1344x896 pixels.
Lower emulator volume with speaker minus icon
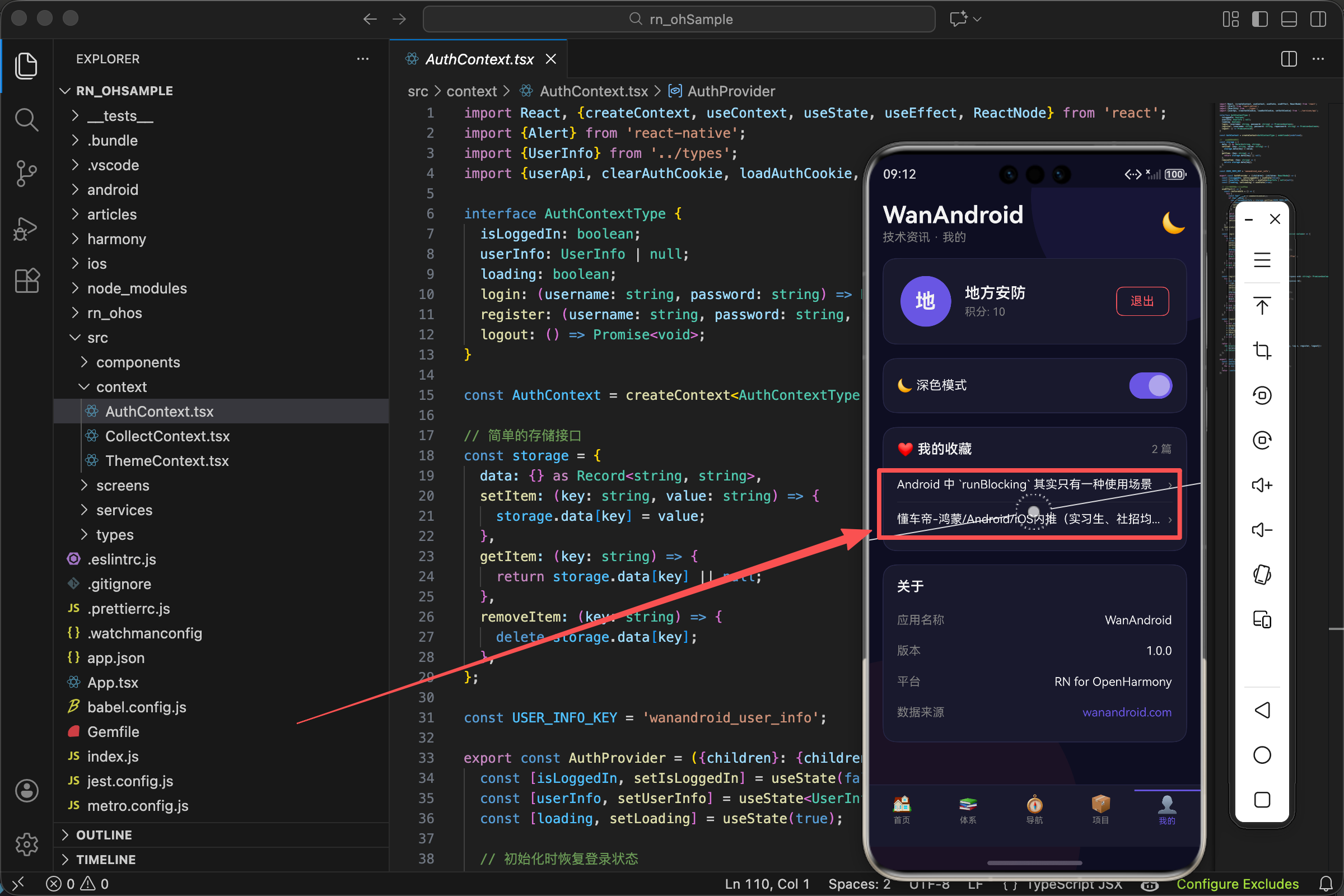coord(1262,530)
